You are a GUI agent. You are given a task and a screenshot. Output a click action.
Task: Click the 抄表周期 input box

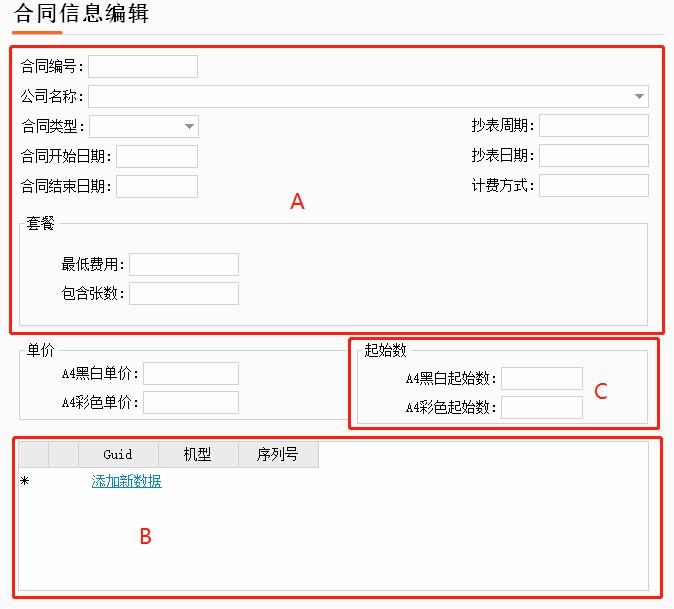click(594, 125)
